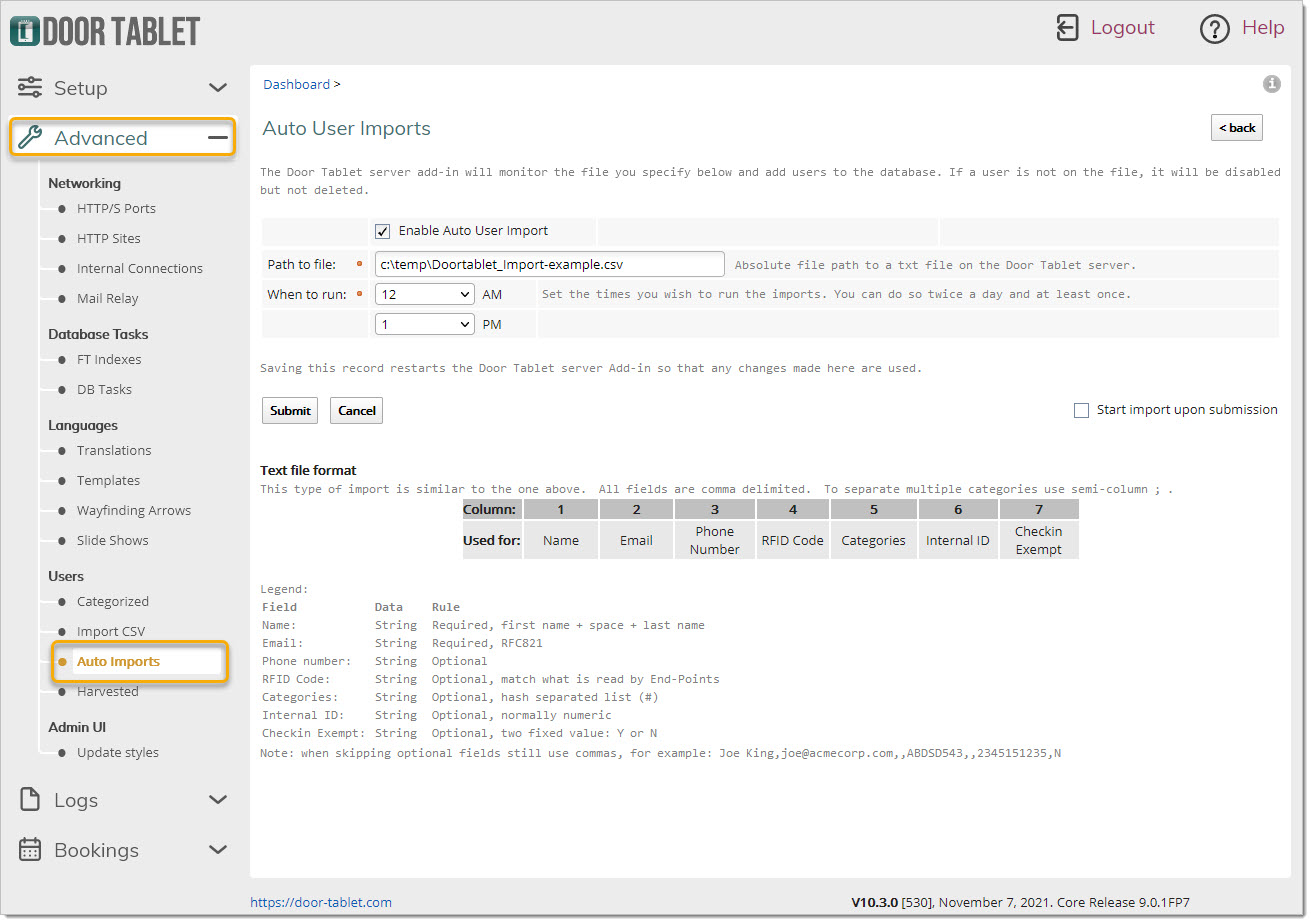Click the Logout door icon
This screenshot has width=1311, height=923.
[x=1068, y=28]
